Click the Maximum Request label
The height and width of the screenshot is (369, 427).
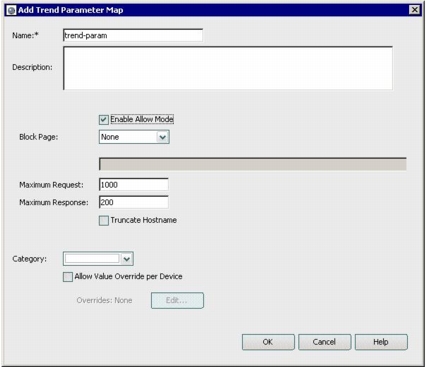[51, 185]
